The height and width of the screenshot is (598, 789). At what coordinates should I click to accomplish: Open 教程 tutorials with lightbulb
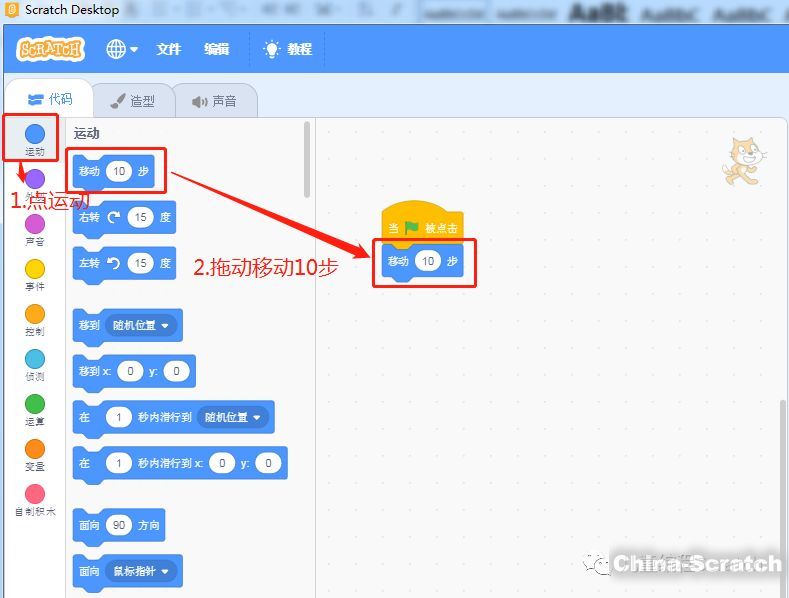point(287,49)
